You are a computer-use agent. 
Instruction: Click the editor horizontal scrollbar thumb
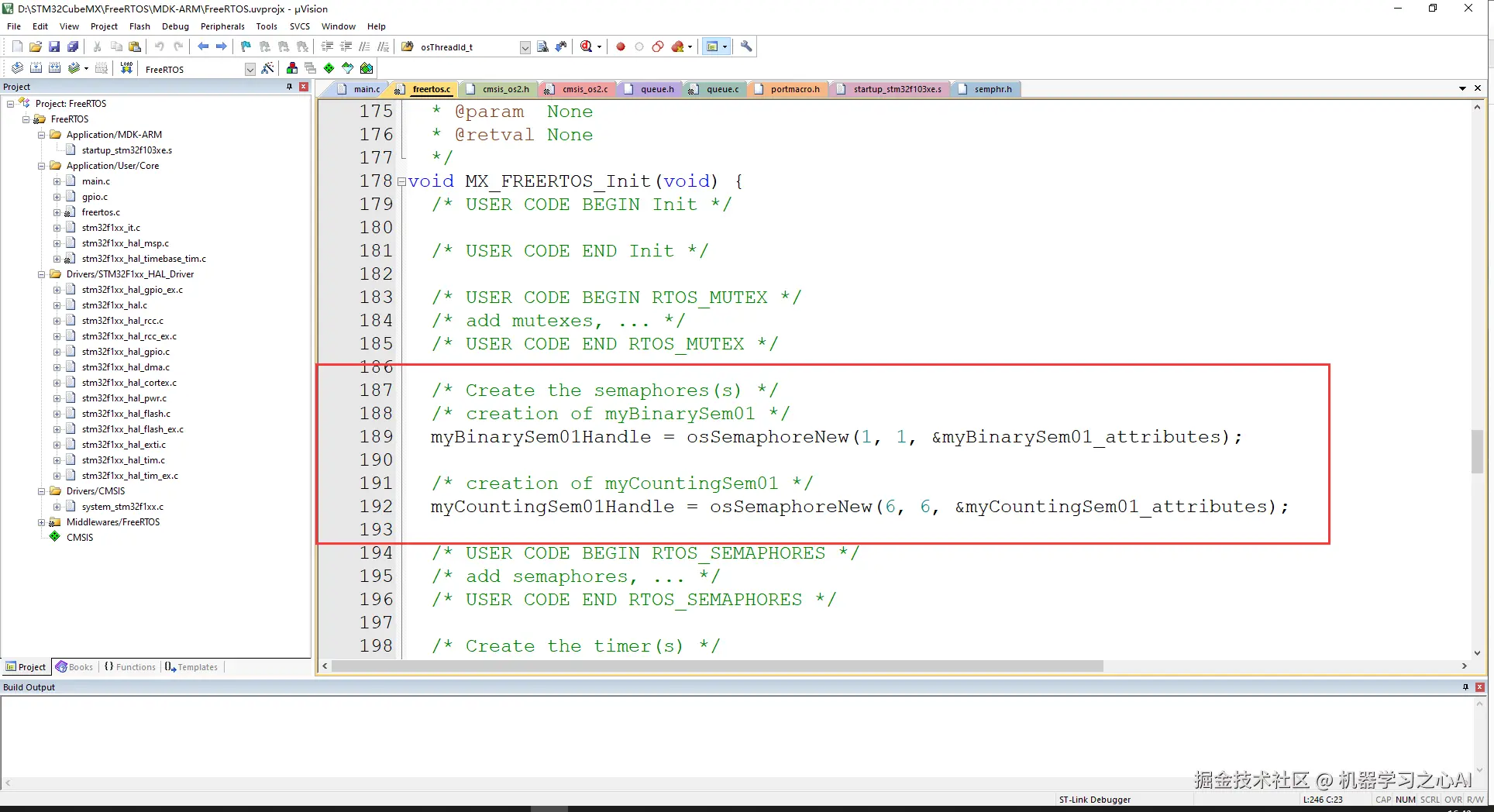718,666
